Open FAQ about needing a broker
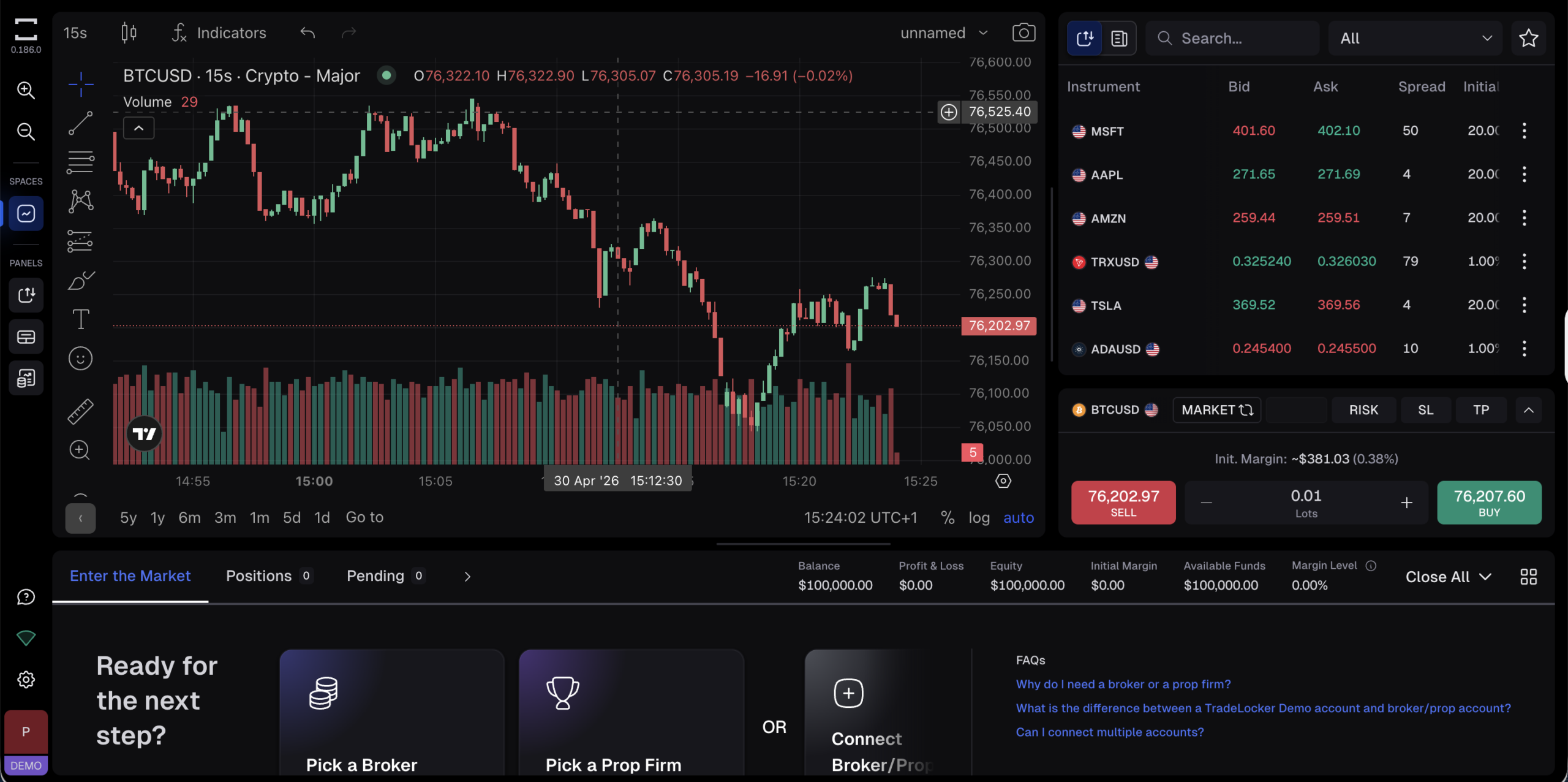The height and width of the screenshot is (782, 1568). click(1123, 684)
